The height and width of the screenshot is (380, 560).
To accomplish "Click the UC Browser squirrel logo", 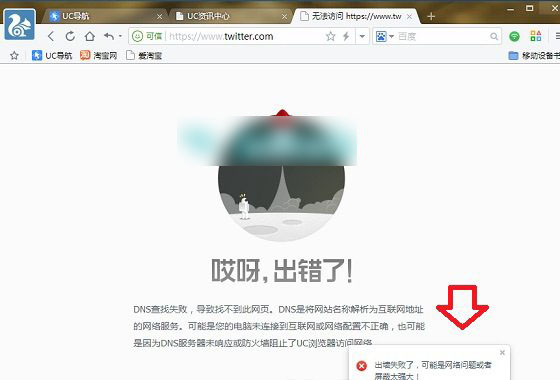I will coord(20,24).
